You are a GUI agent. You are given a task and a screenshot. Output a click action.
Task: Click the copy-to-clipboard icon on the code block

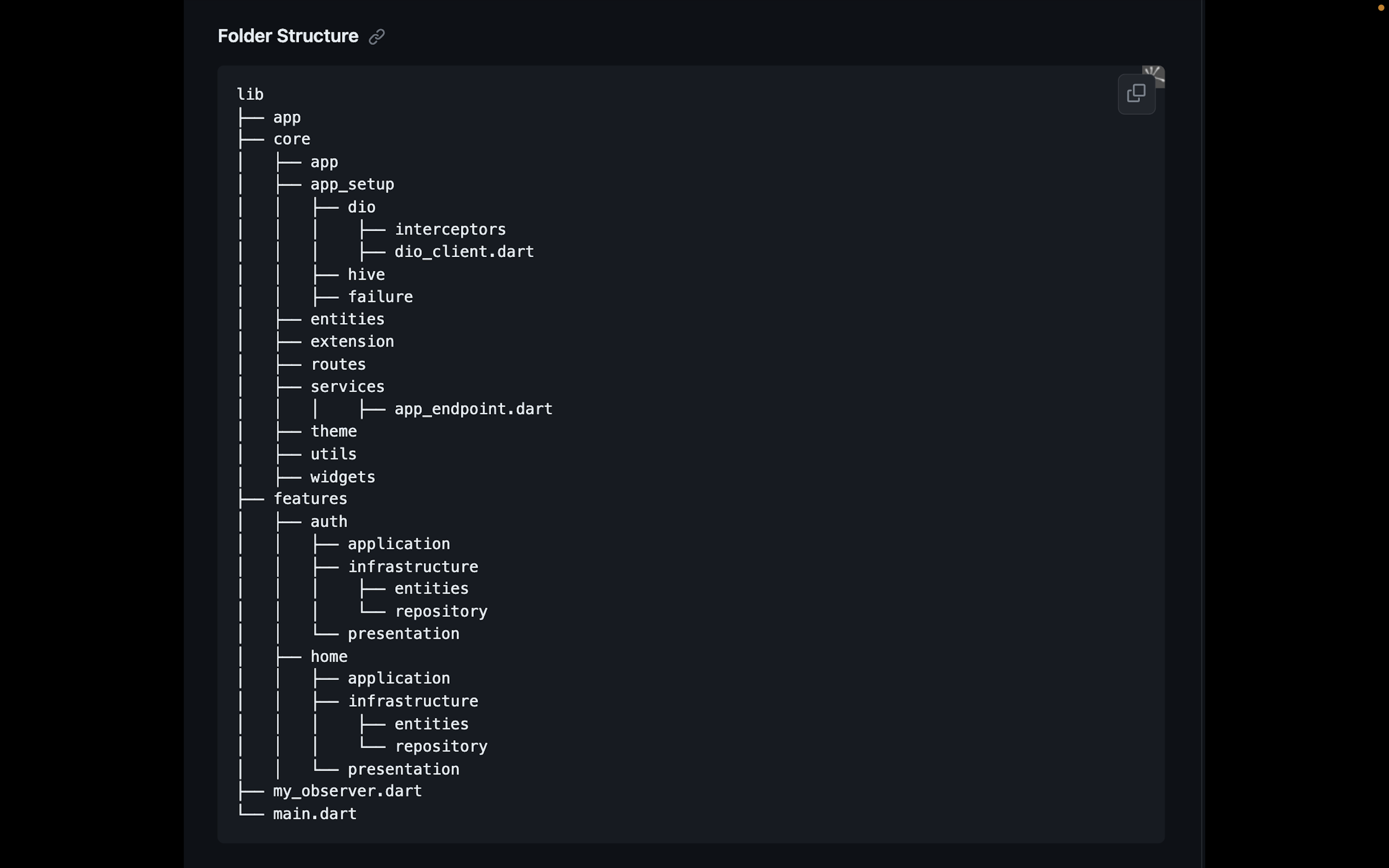click(1136, 93)
